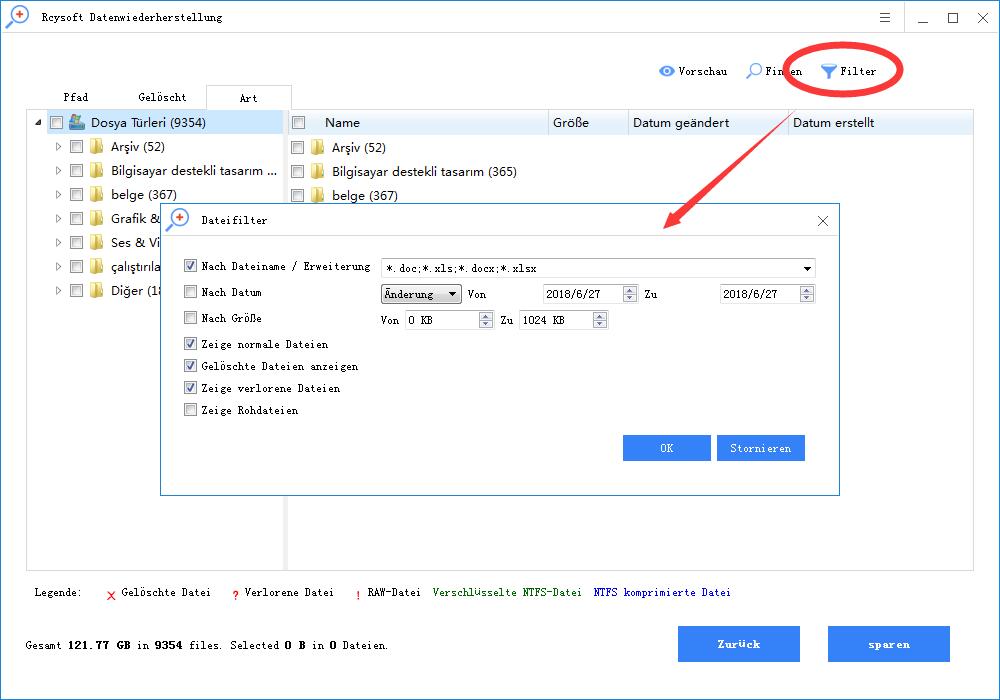Check the belge (367) list row checkbox
The width and height of the screenshot is (1000, 700).
297,195
